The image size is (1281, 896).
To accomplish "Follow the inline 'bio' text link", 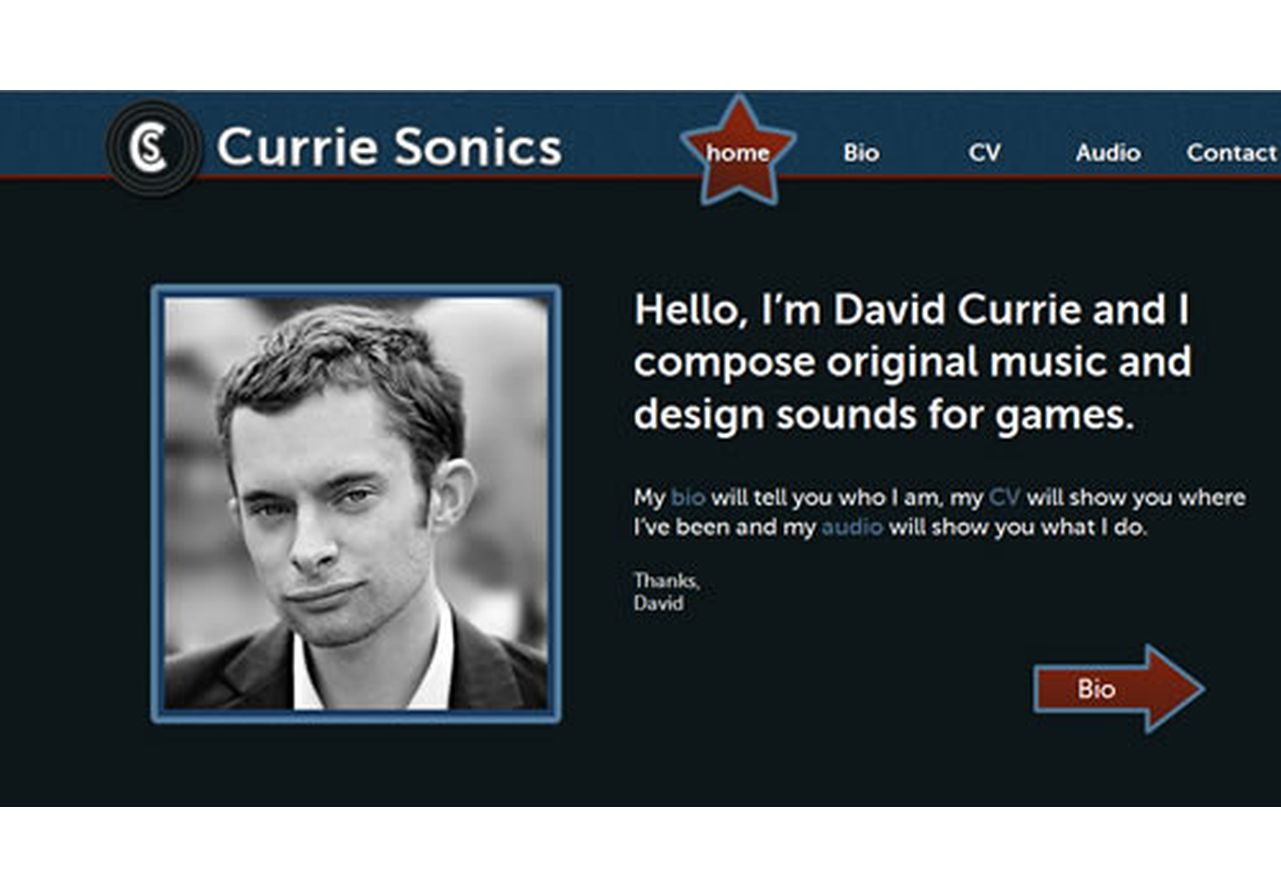I will [688, 497].
